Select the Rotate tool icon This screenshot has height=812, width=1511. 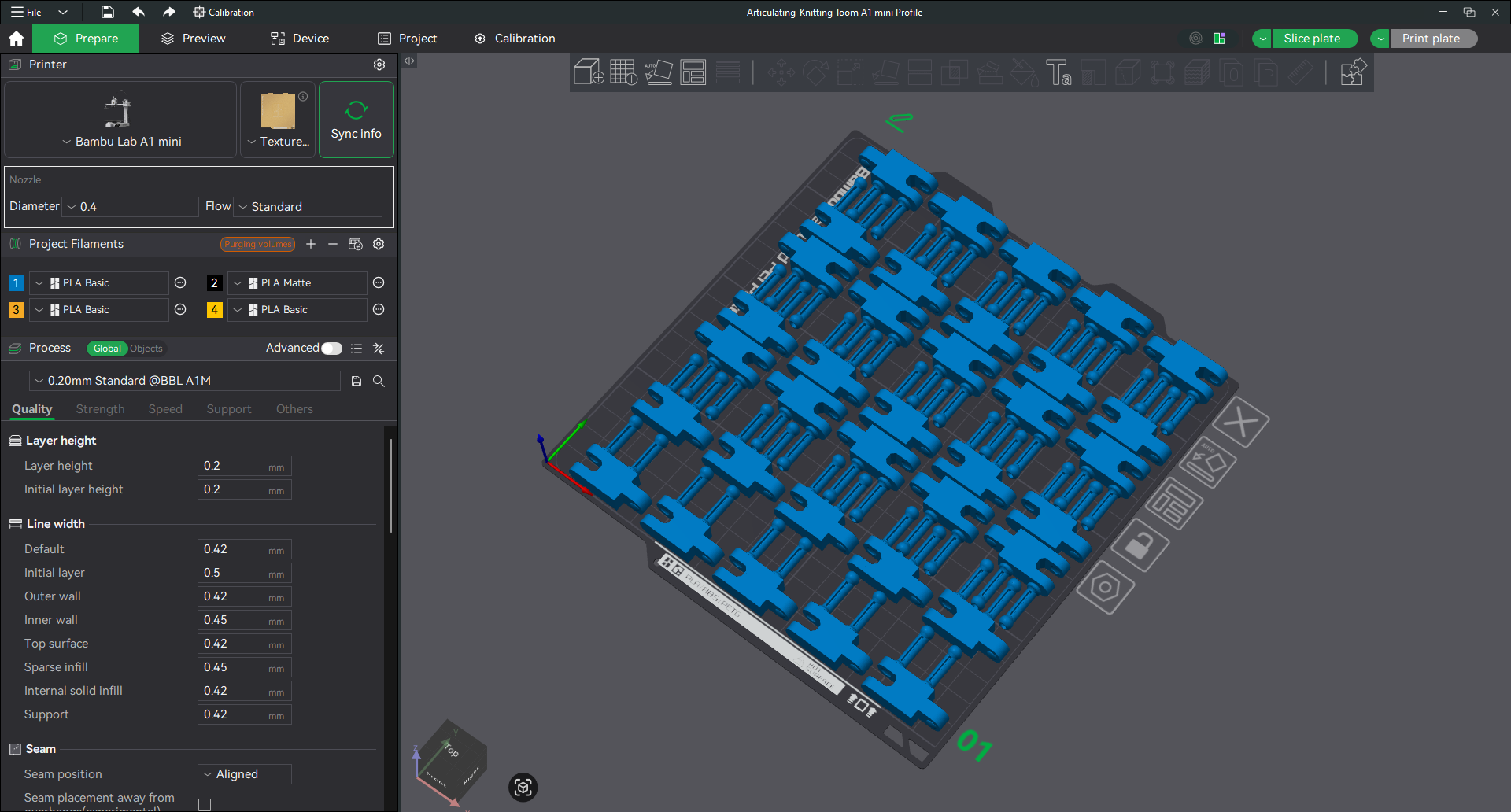[x=815, y=72]
